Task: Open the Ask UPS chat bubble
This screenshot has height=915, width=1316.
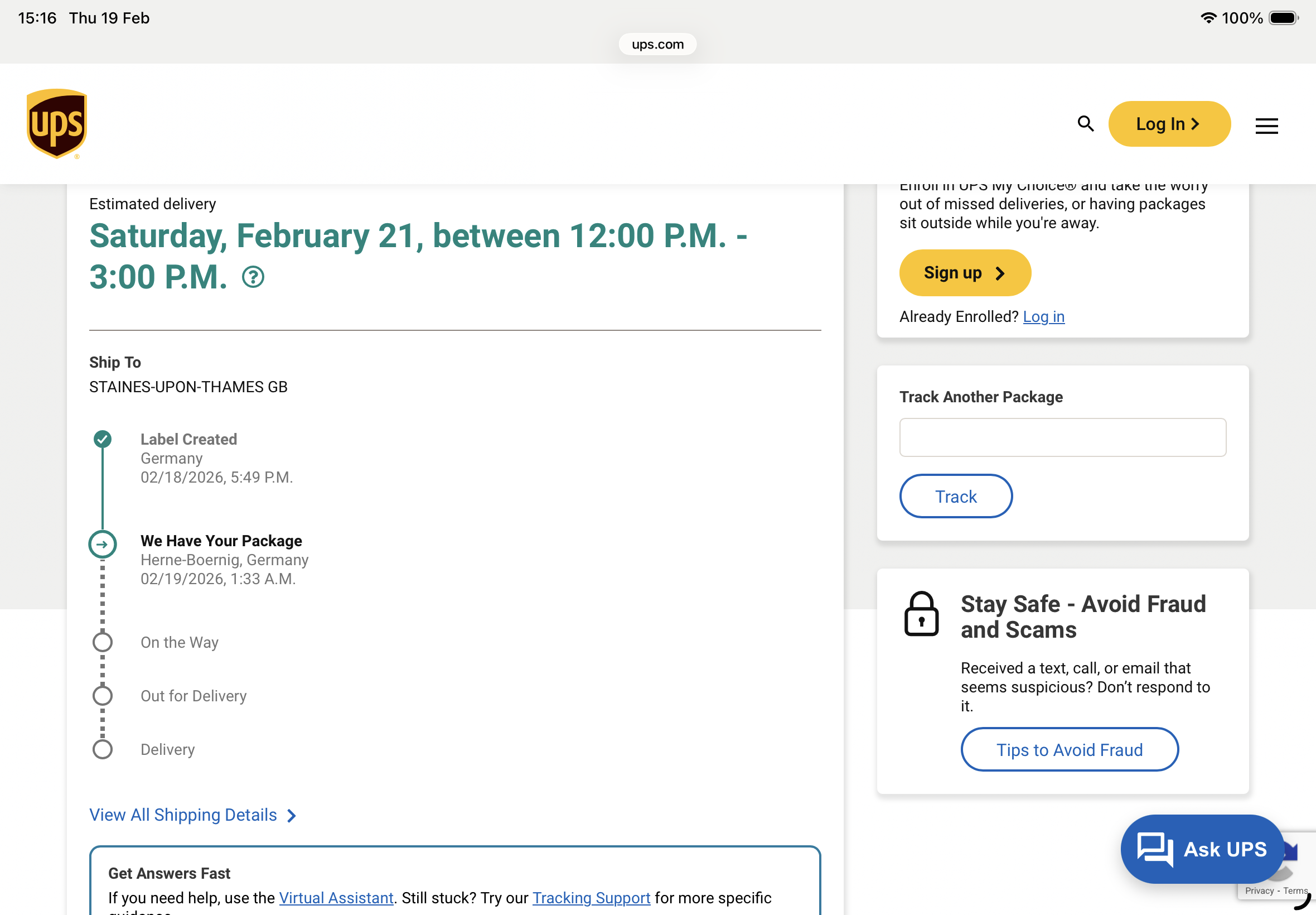Action: [x=1202, y=849]
